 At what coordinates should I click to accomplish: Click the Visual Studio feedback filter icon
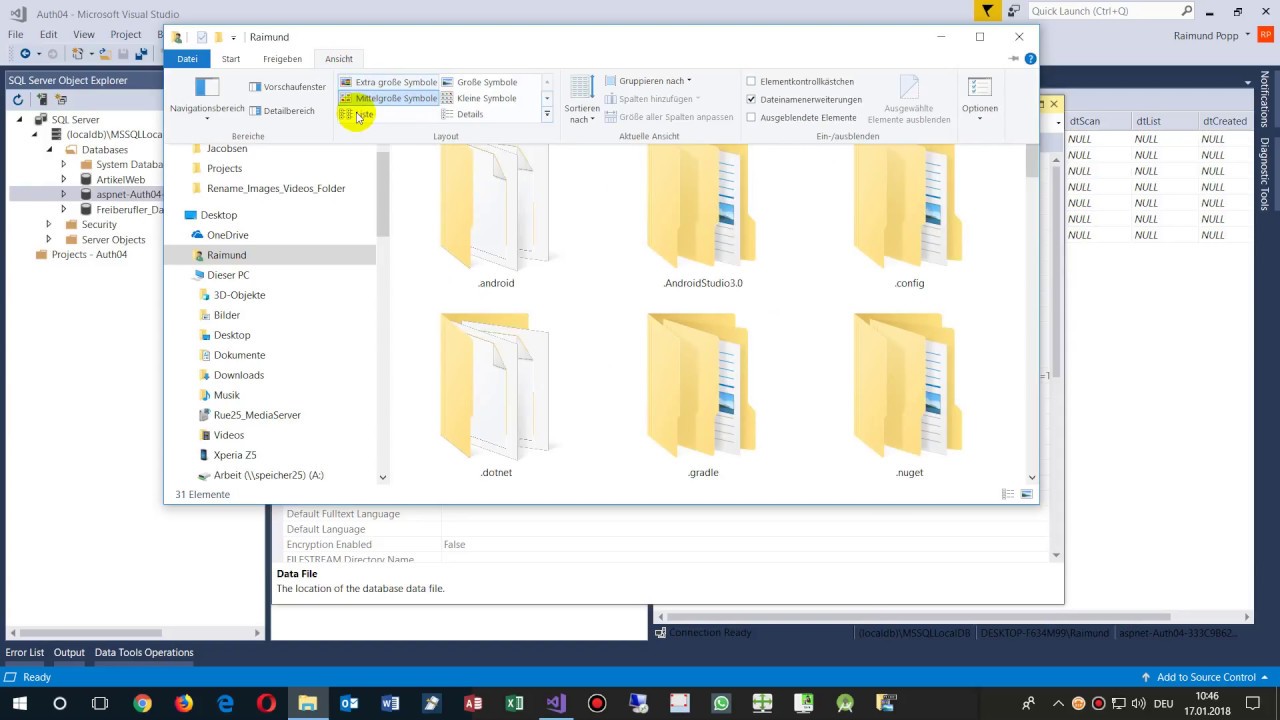point(987,11)
